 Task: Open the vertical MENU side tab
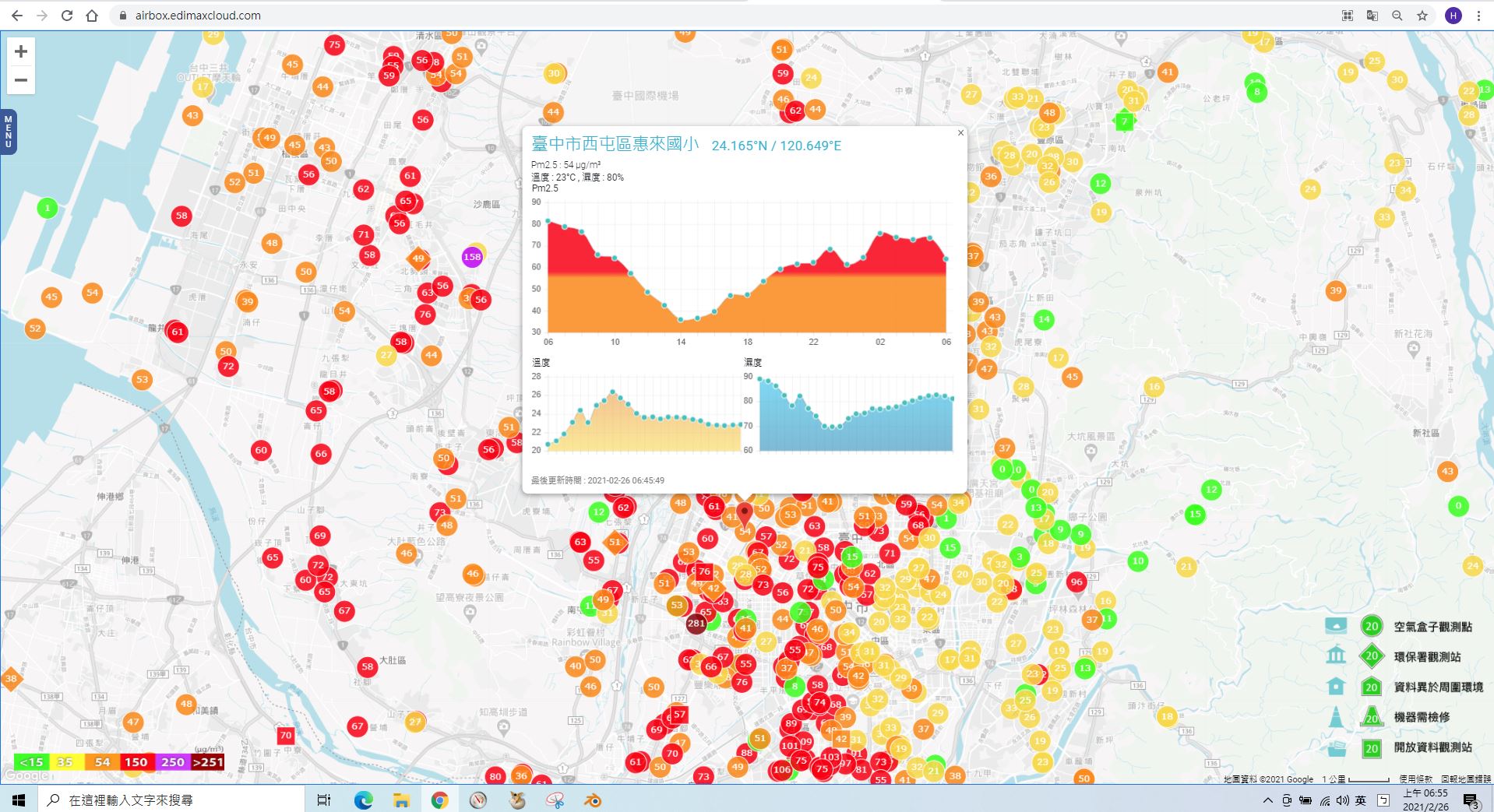8,132
